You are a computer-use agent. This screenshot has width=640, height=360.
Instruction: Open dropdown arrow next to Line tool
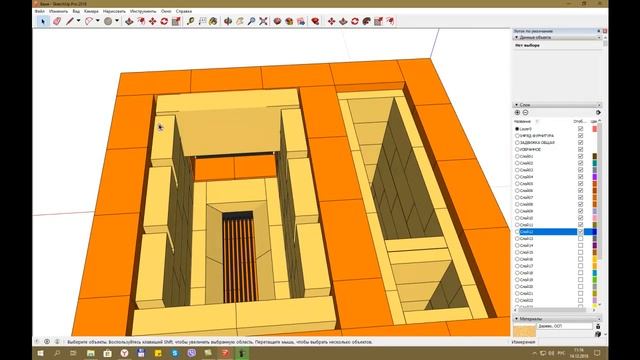78,21
